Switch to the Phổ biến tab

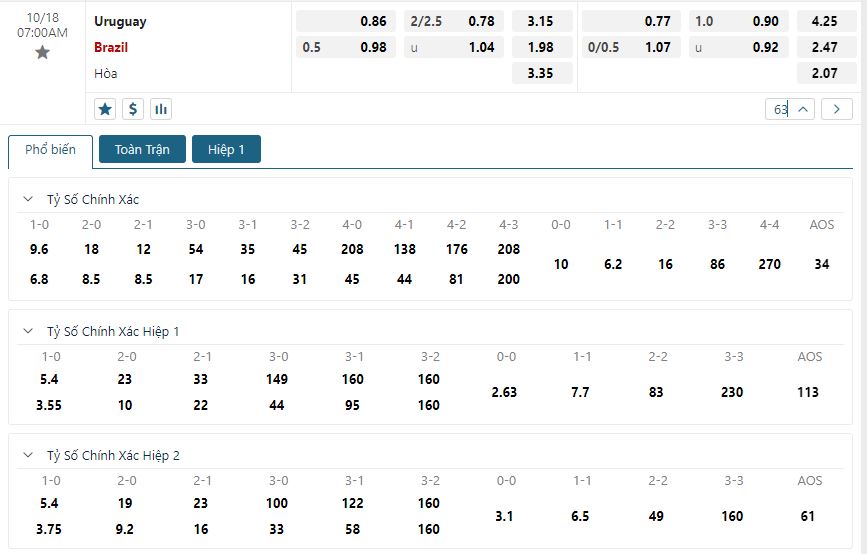coord(50,150)
